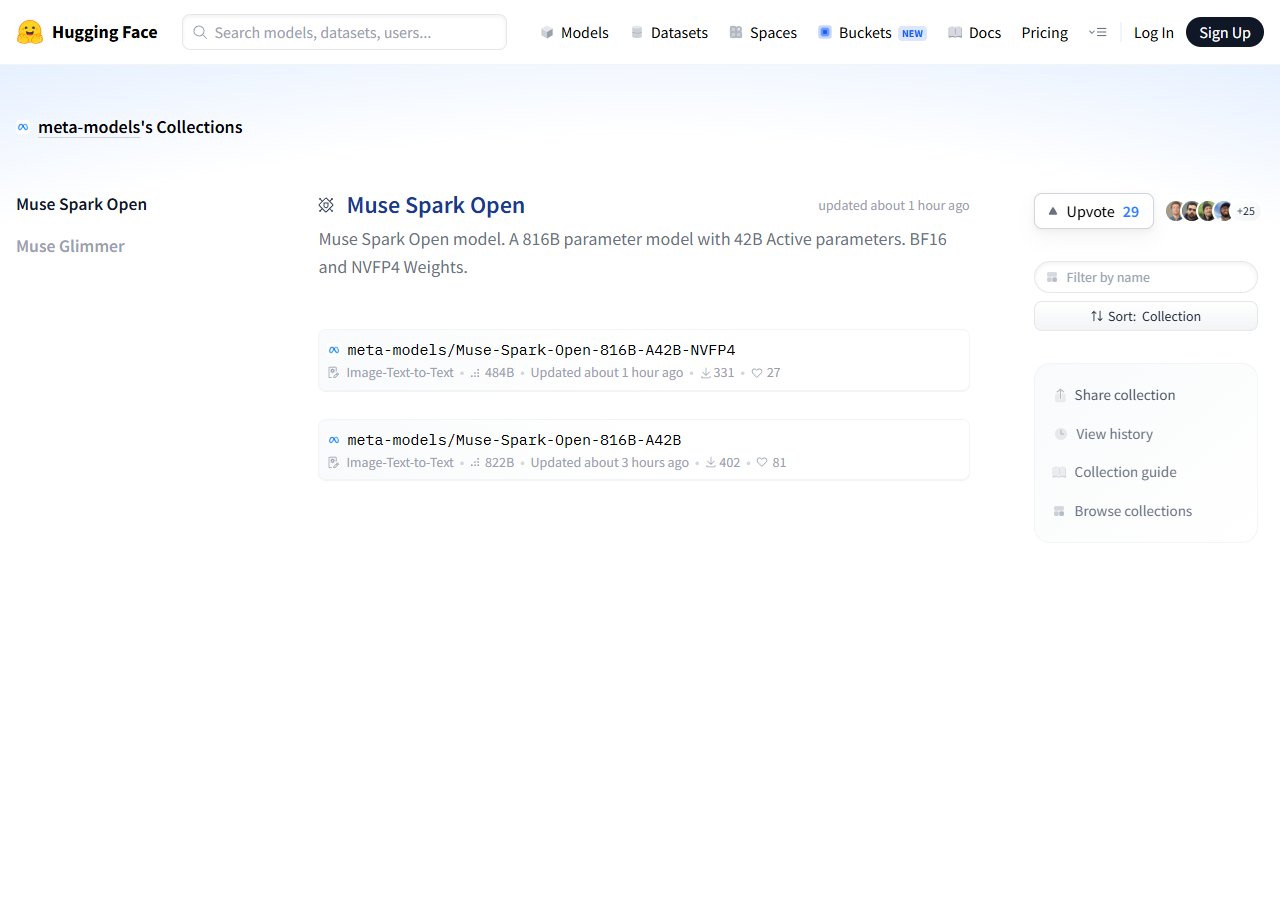
Task: Navigate to Buckets
Action: click(x=872, y=33)
